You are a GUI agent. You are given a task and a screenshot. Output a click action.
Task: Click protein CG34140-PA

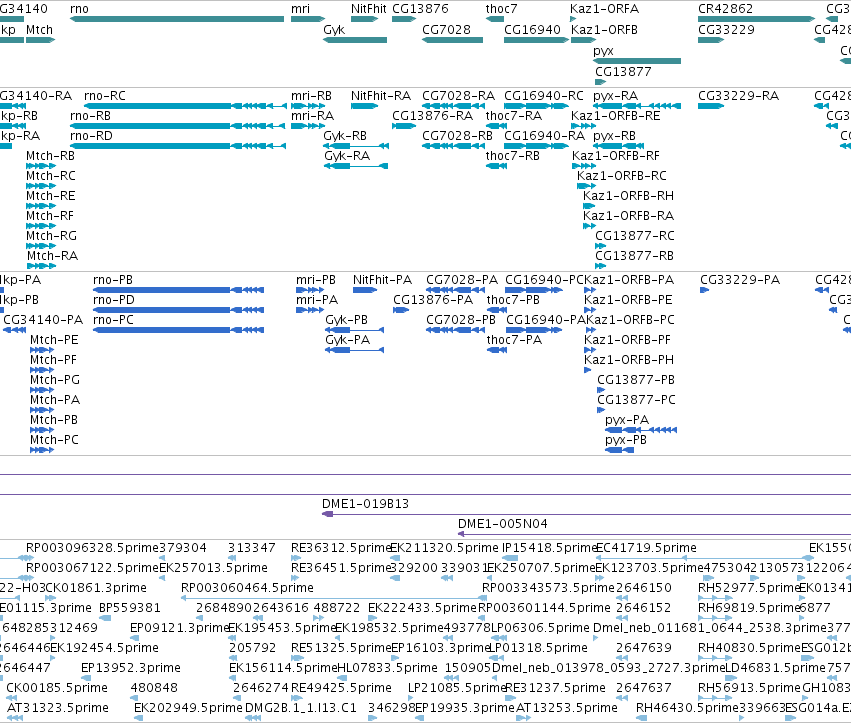[x=43, y=320]
